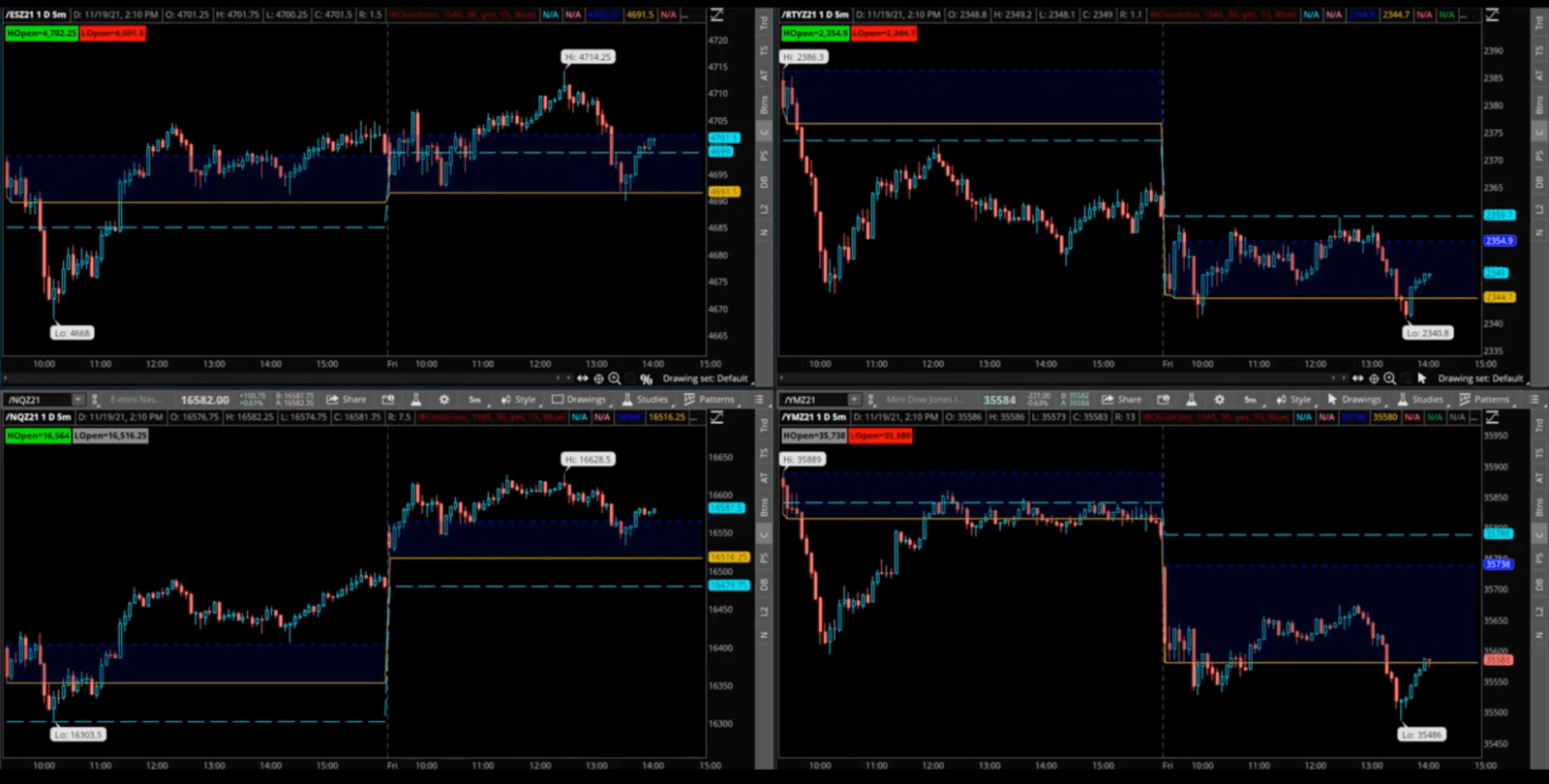This screenshot has width=1549, height=784.
Task: Click the scale icon atop the /NQ price axis
Action: pyautogui.click(x=717, y=417)
